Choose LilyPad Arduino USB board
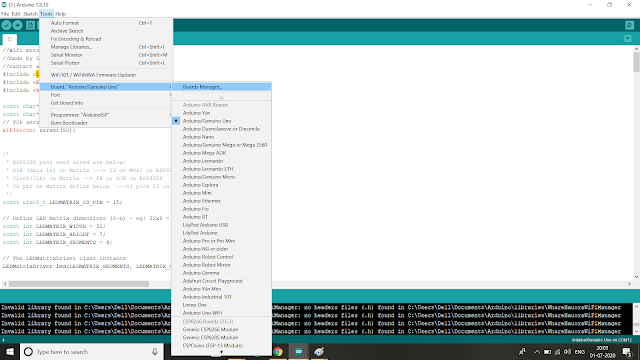 pos(222,225)
